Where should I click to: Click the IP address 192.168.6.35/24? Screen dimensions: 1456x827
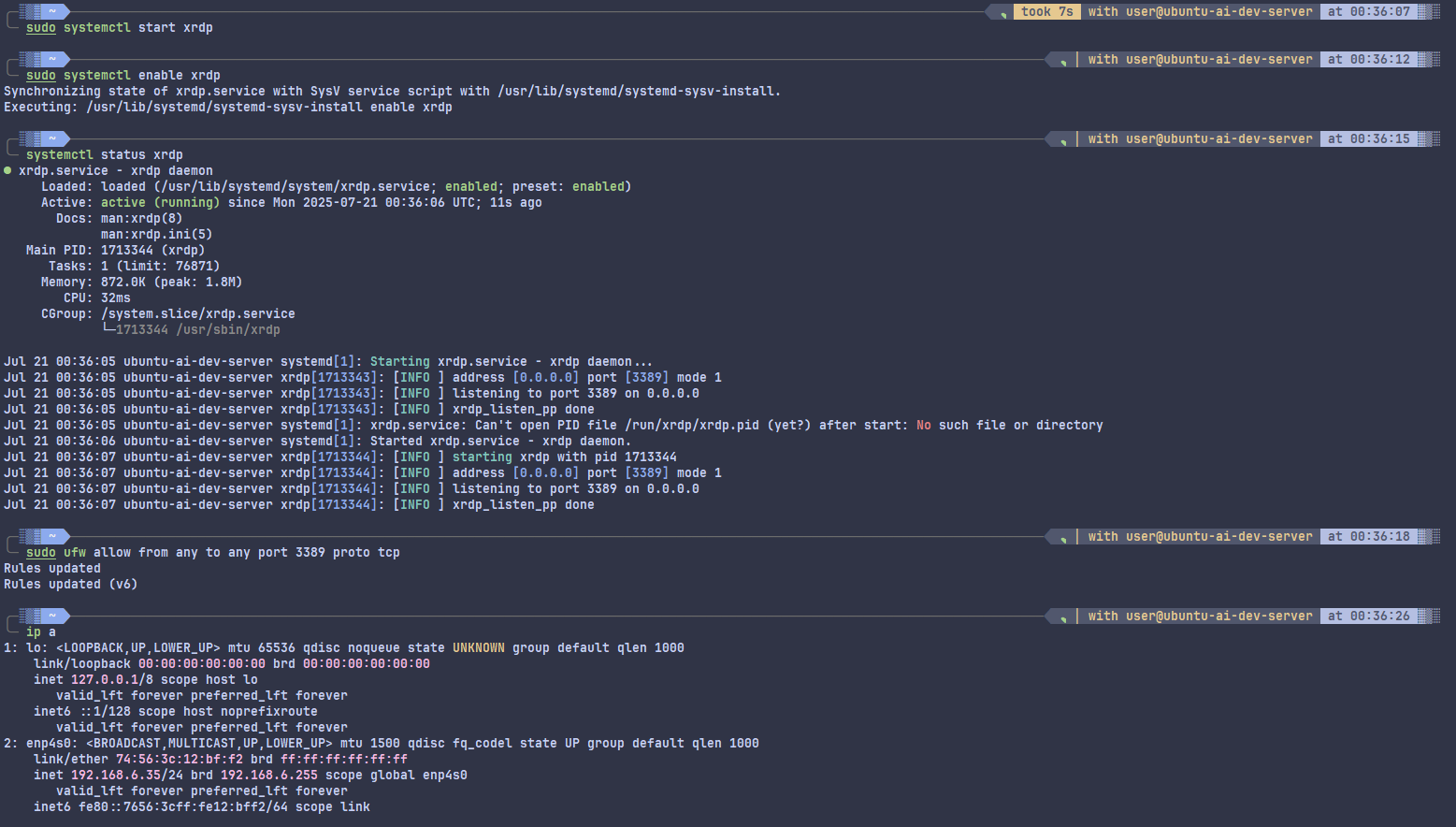point(120,775)
